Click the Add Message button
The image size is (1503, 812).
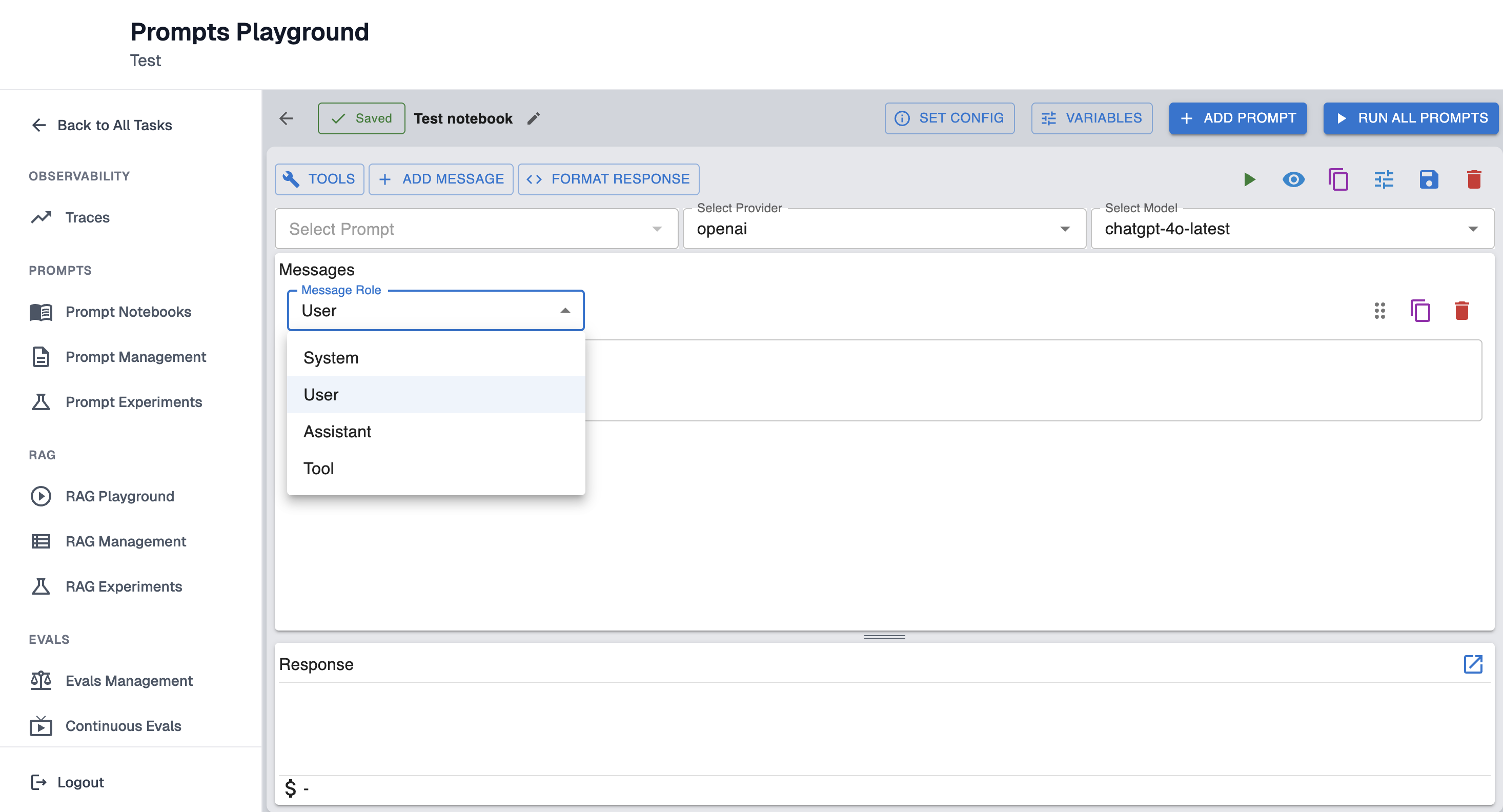(x=441, y=179)
